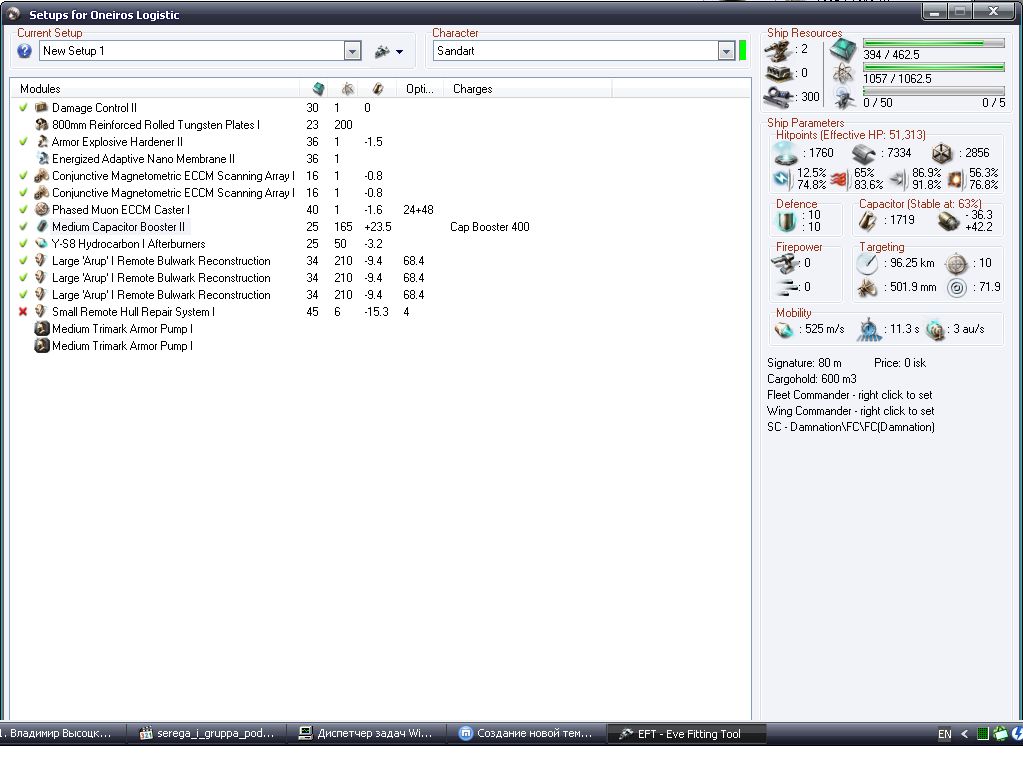Screen dimensions: 1023x760
Task: Click the 800mm Reinforced Rolled Tungsten Plates icon
Action: 42,125
